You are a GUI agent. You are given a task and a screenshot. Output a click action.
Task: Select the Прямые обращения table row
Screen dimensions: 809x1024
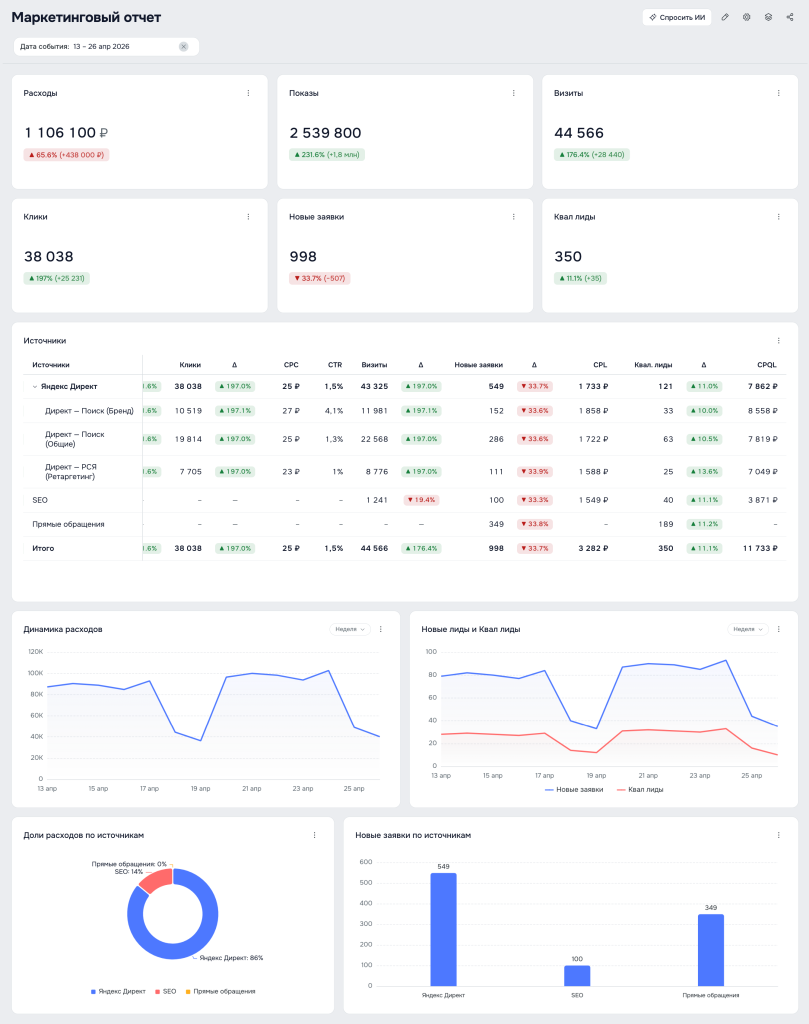[x=405, y=524]
